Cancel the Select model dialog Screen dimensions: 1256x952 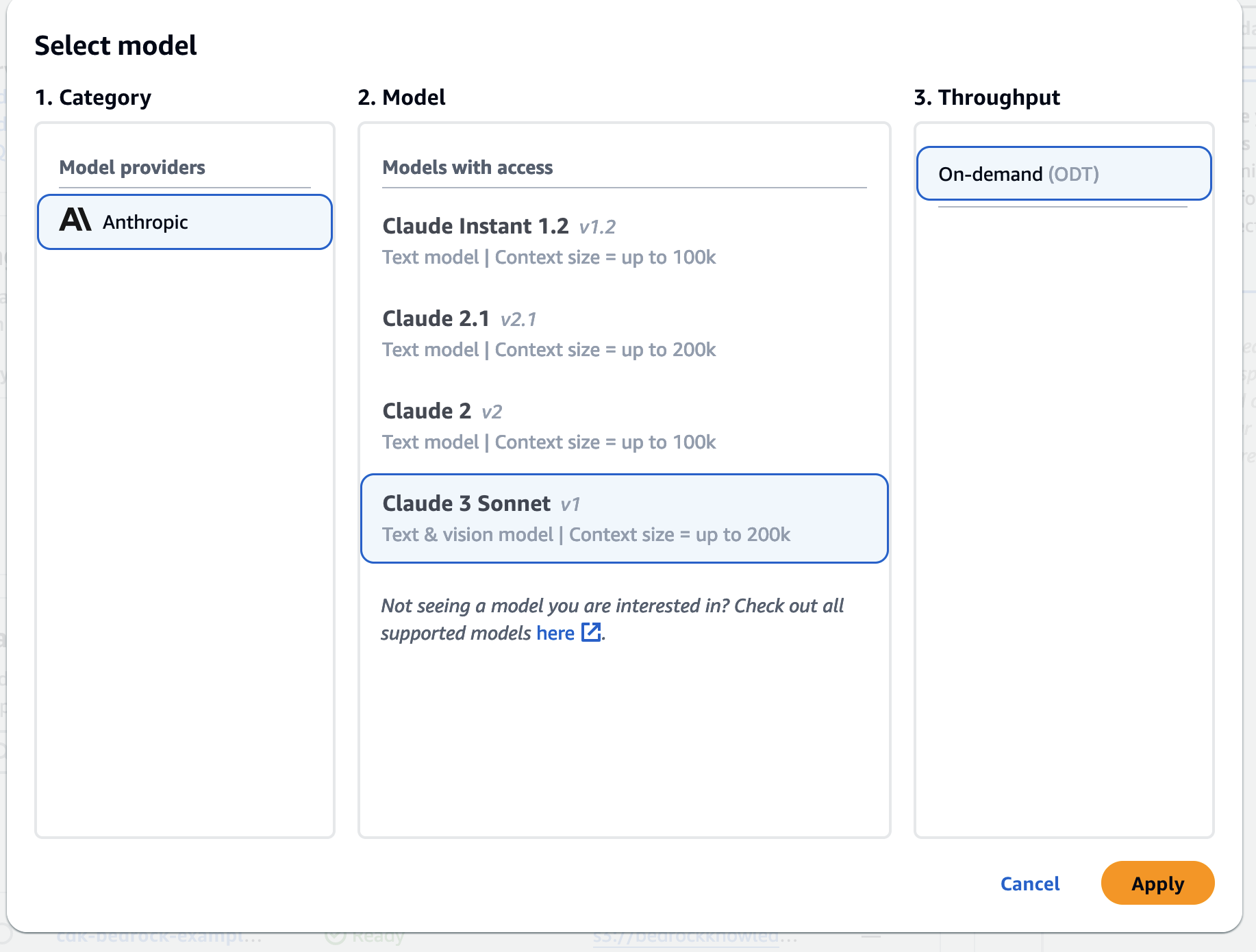1029,884
